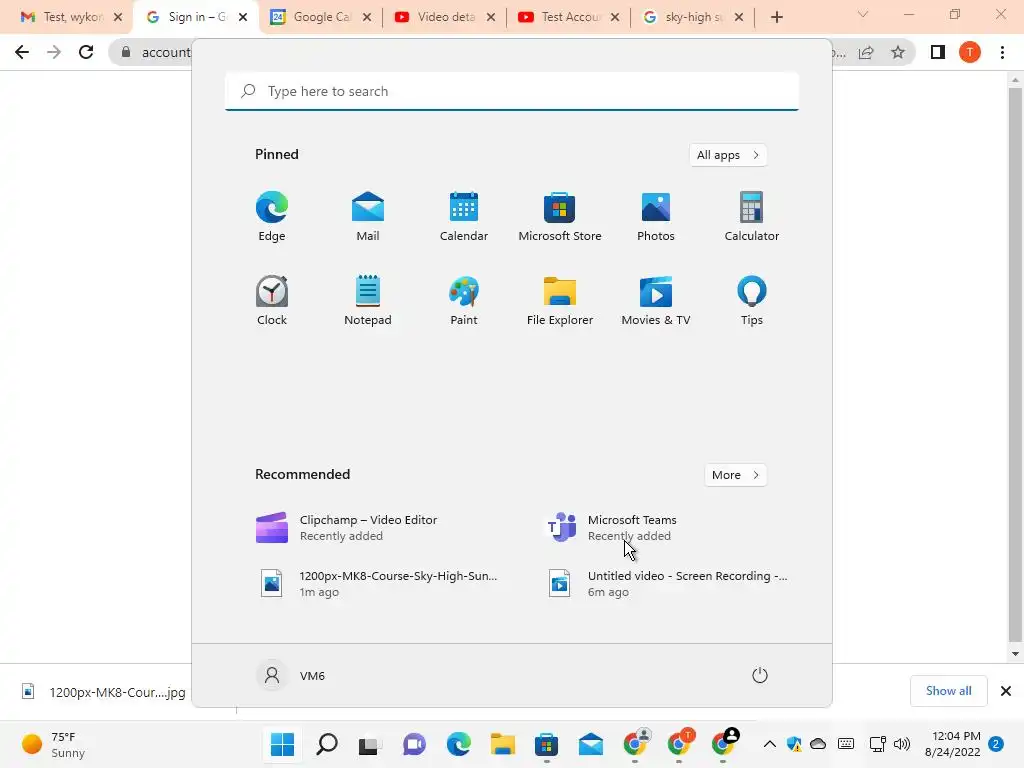Open the VM6 user account menu
Screen dimensions: 1024x768
point(291,675)
